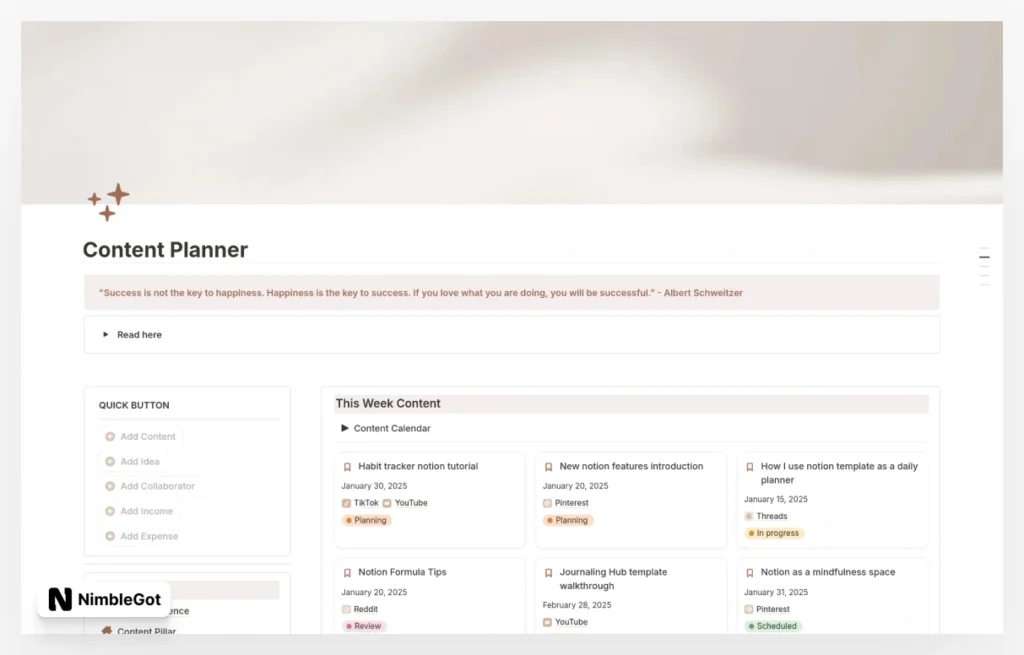Viewport: 1024px width, 655px height.
Task: Click the Review status tag
Action: (x=364, y=626)
